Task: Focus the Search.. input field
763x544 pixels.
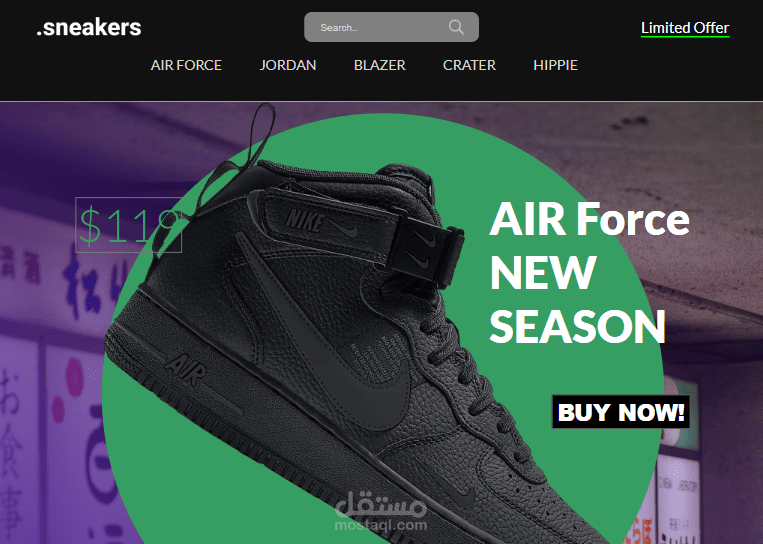Action: pyautogui.click(x=391, y=27)
